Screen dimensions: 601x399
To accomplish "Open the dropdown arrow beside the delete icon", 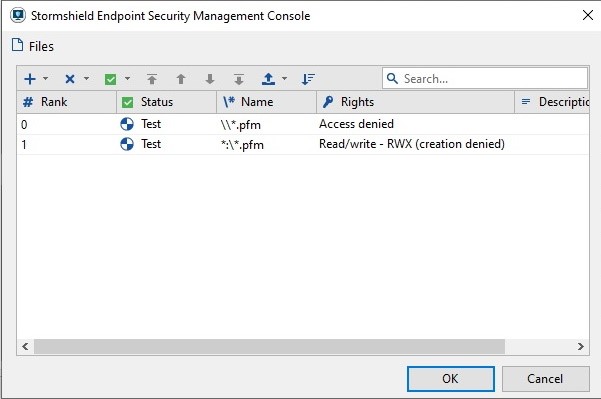I will (87, 79).
